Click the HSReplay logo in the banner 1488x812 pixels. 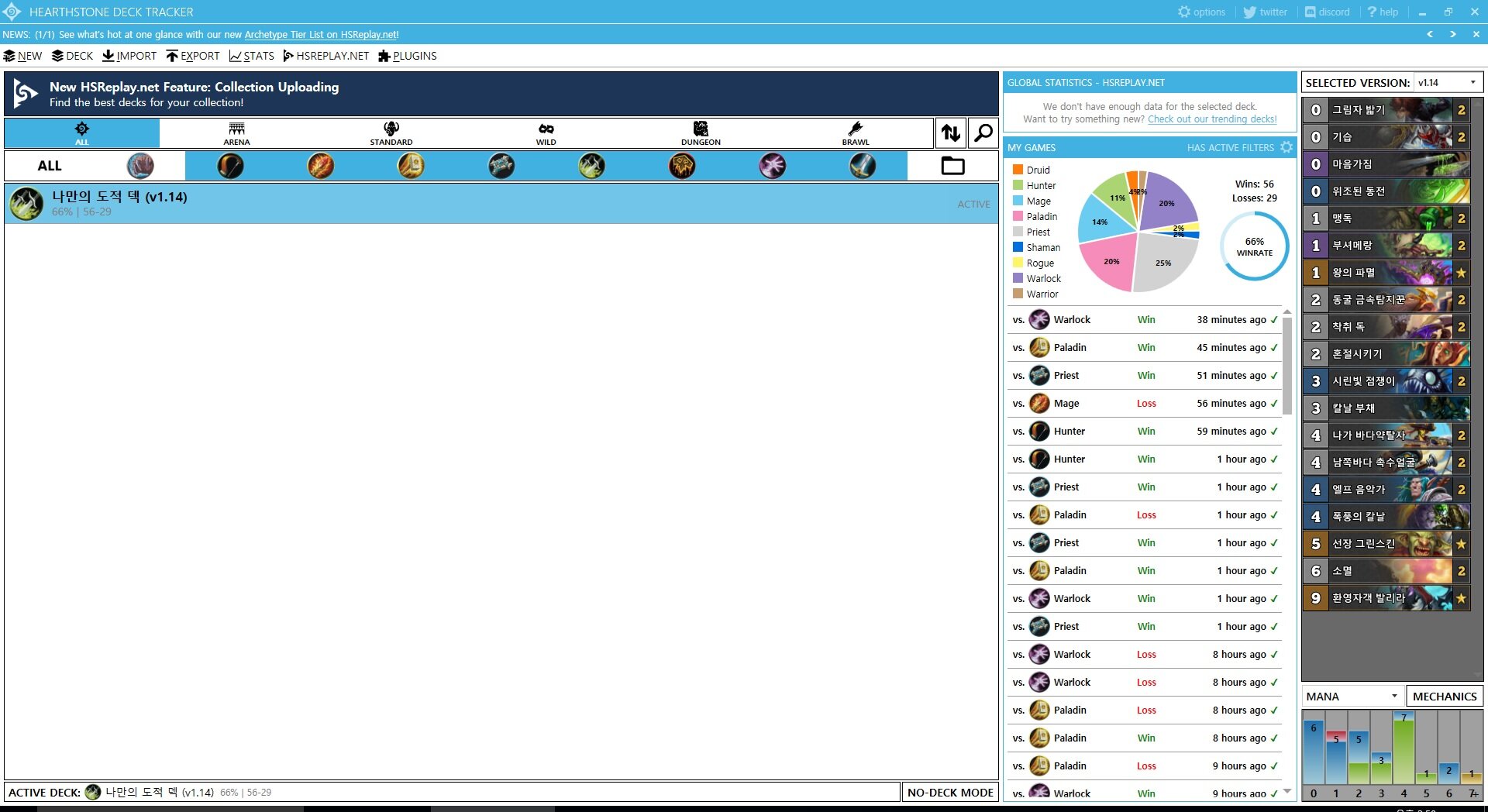click(25, 94)
